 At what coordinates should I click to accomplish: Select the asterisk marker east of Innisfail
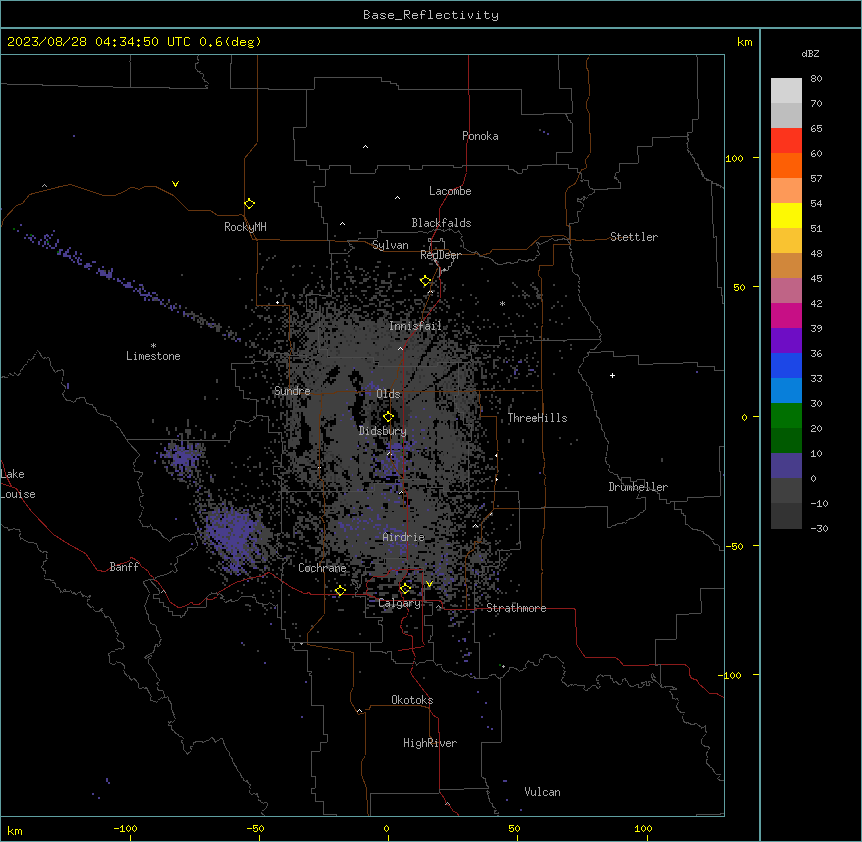502,303
